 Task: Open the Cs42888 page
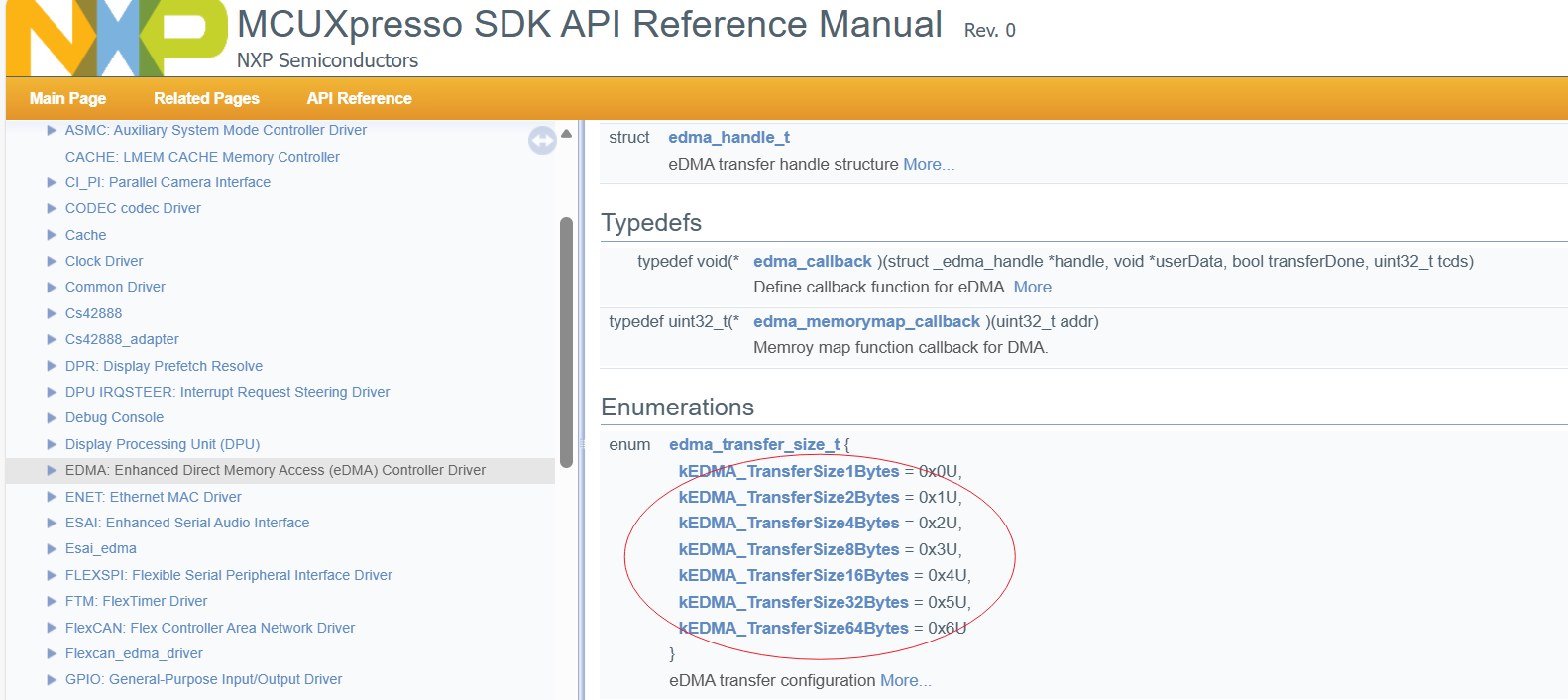point(93,313)
